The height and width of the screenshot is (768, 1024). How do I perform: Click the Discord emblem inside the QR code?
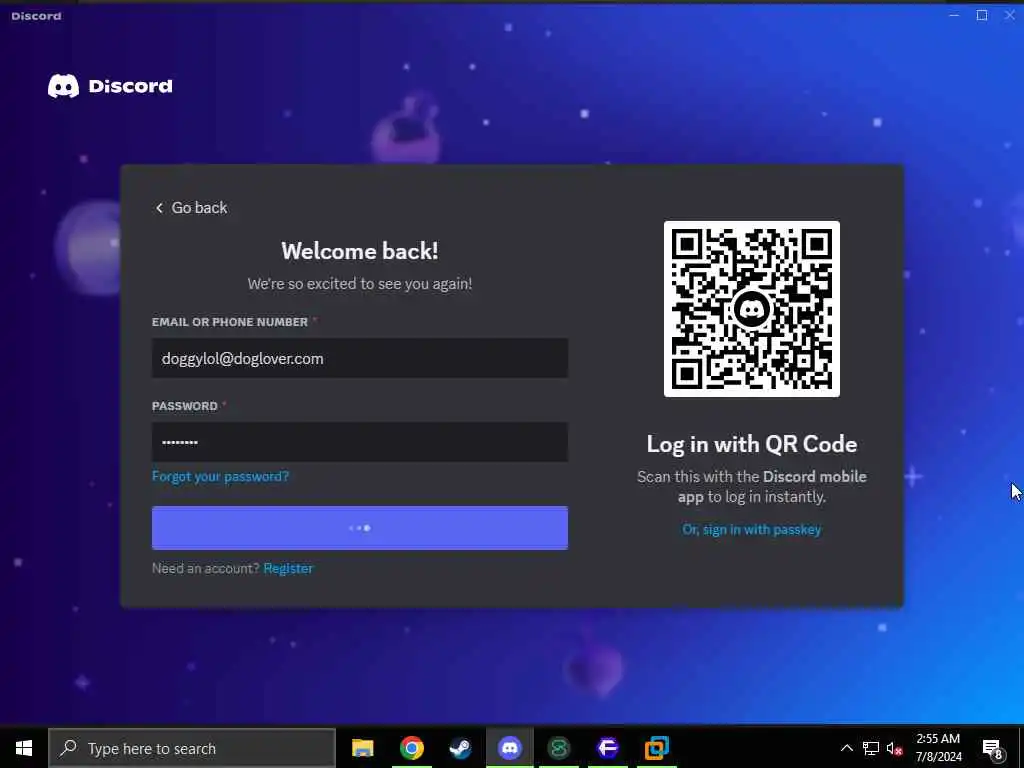pos(752,309)
